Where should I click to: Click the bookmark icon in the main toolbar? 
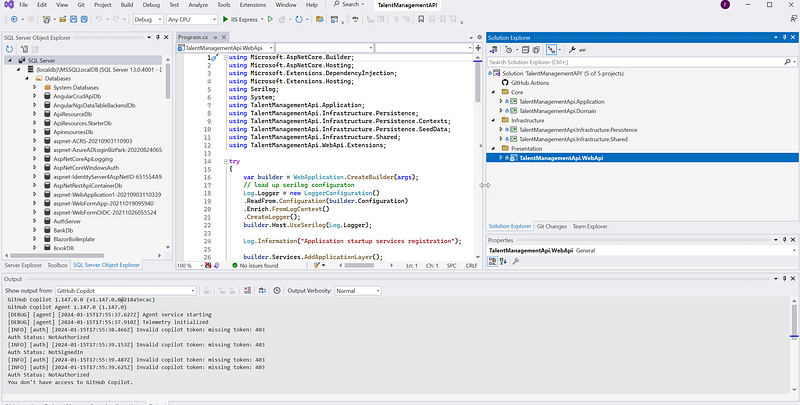[421, 19]
